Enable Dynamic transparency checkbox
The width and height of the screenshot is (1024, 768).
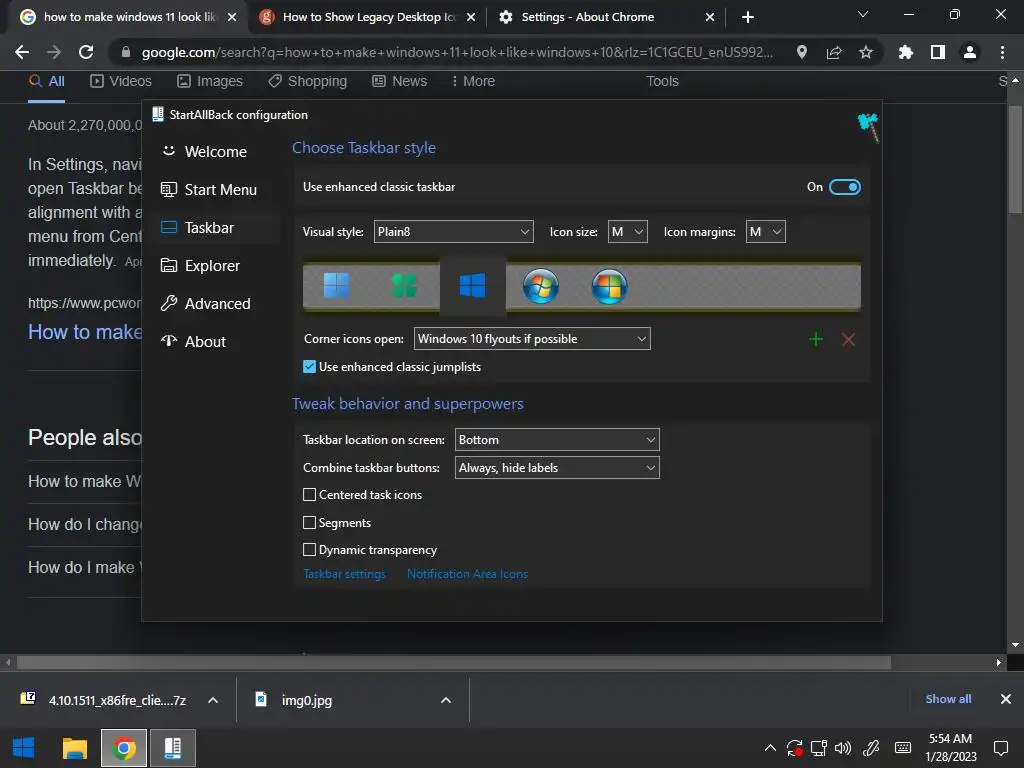(x=310, y=550)
